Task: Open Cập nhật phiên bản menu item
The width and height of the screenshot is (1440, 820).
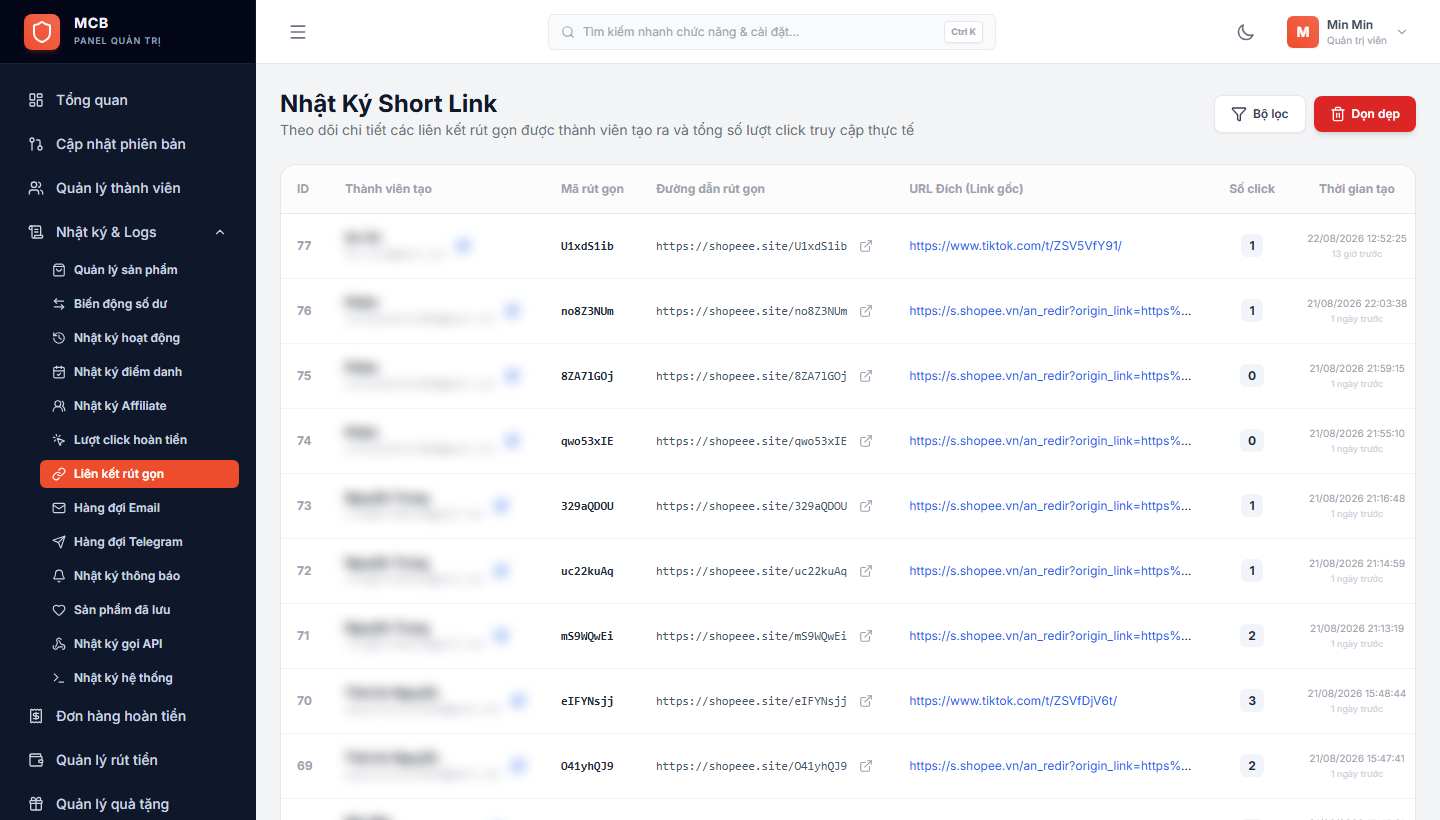Action: [128, 144]
